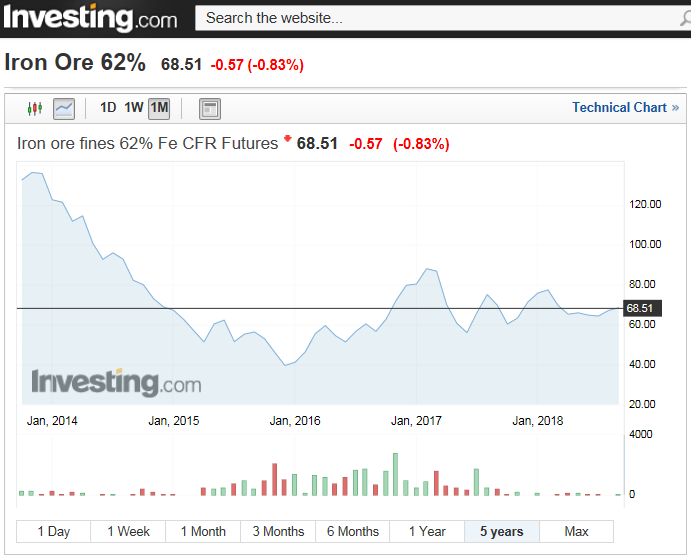The width and height of the screenshot is (691, 560).
Task: Click the Iron Ore 62% heading
Action: [75, 62]
